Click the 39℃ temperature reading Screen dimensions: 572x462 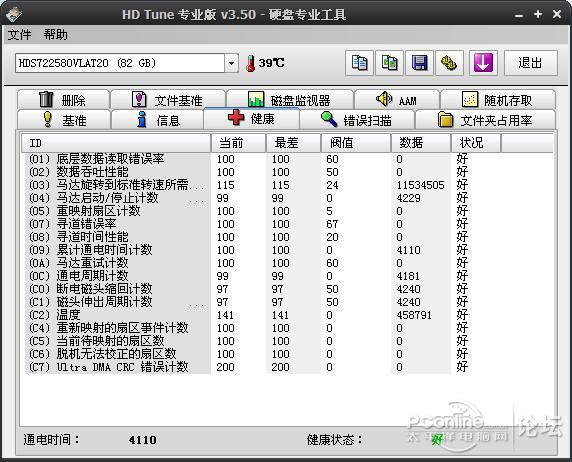(x=271, y=63)
